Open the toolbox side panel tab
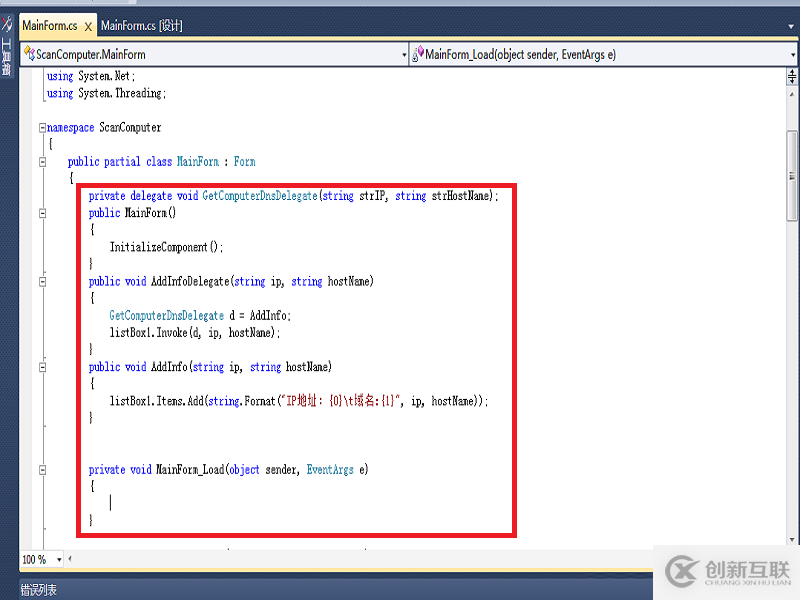 (6, 57)
